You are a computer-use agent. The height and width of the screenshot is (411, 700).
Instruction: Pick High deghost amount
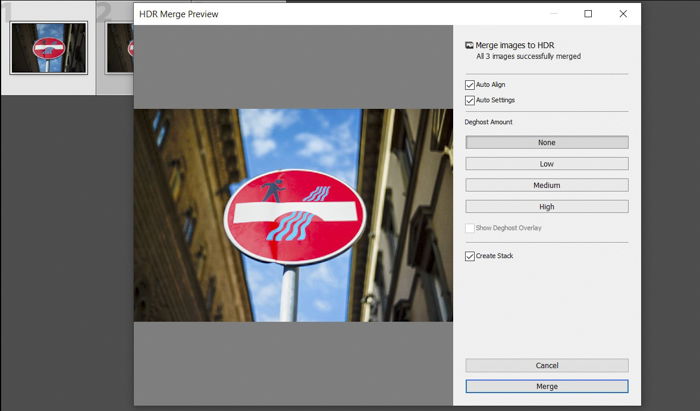coord(547,207)
